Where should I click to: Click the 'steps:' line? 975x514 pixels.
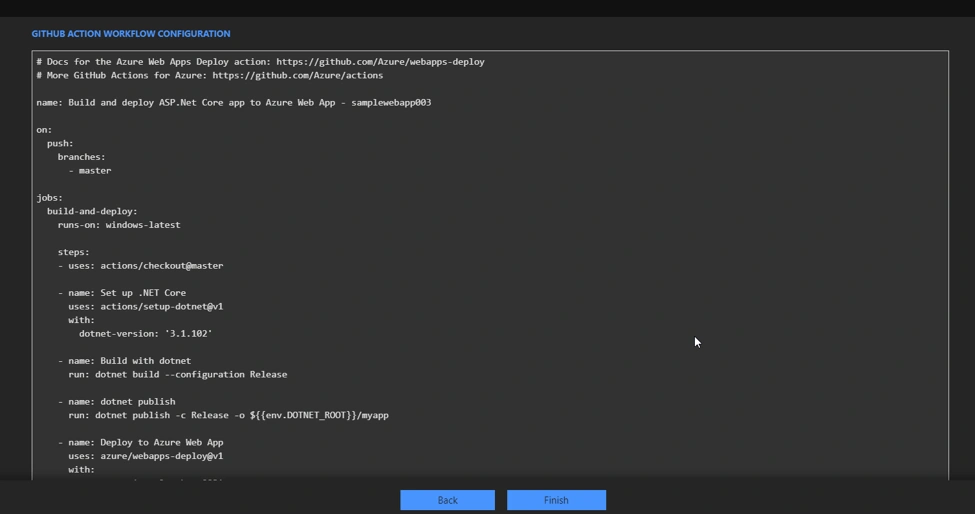[73, 252]
